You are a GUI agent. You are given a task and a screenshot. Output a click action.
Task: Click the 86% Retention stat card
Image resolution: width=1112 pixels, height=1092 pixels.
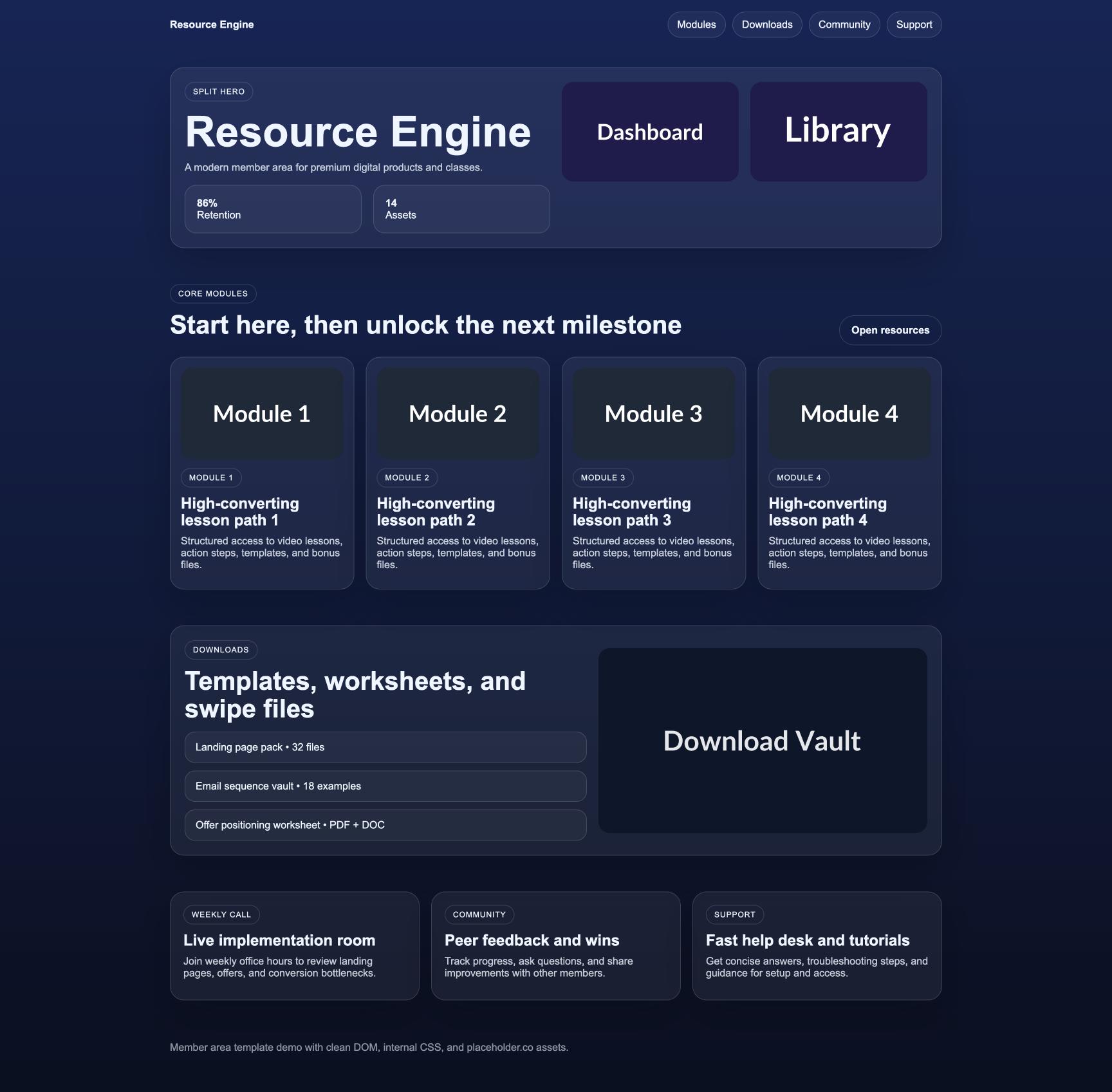pos(272,208)
